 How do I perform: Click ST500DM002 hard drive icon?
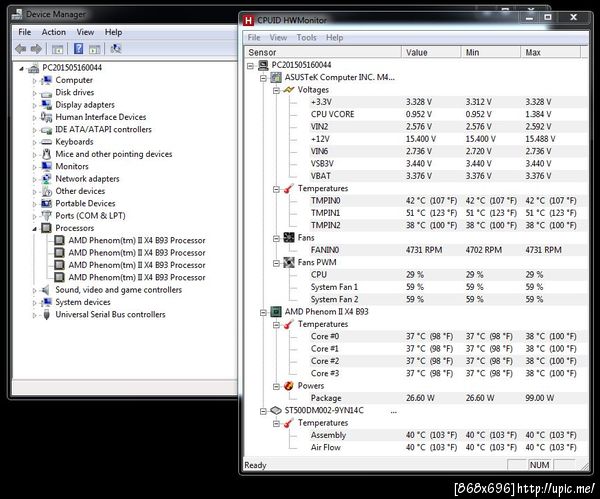pos(276,411)
